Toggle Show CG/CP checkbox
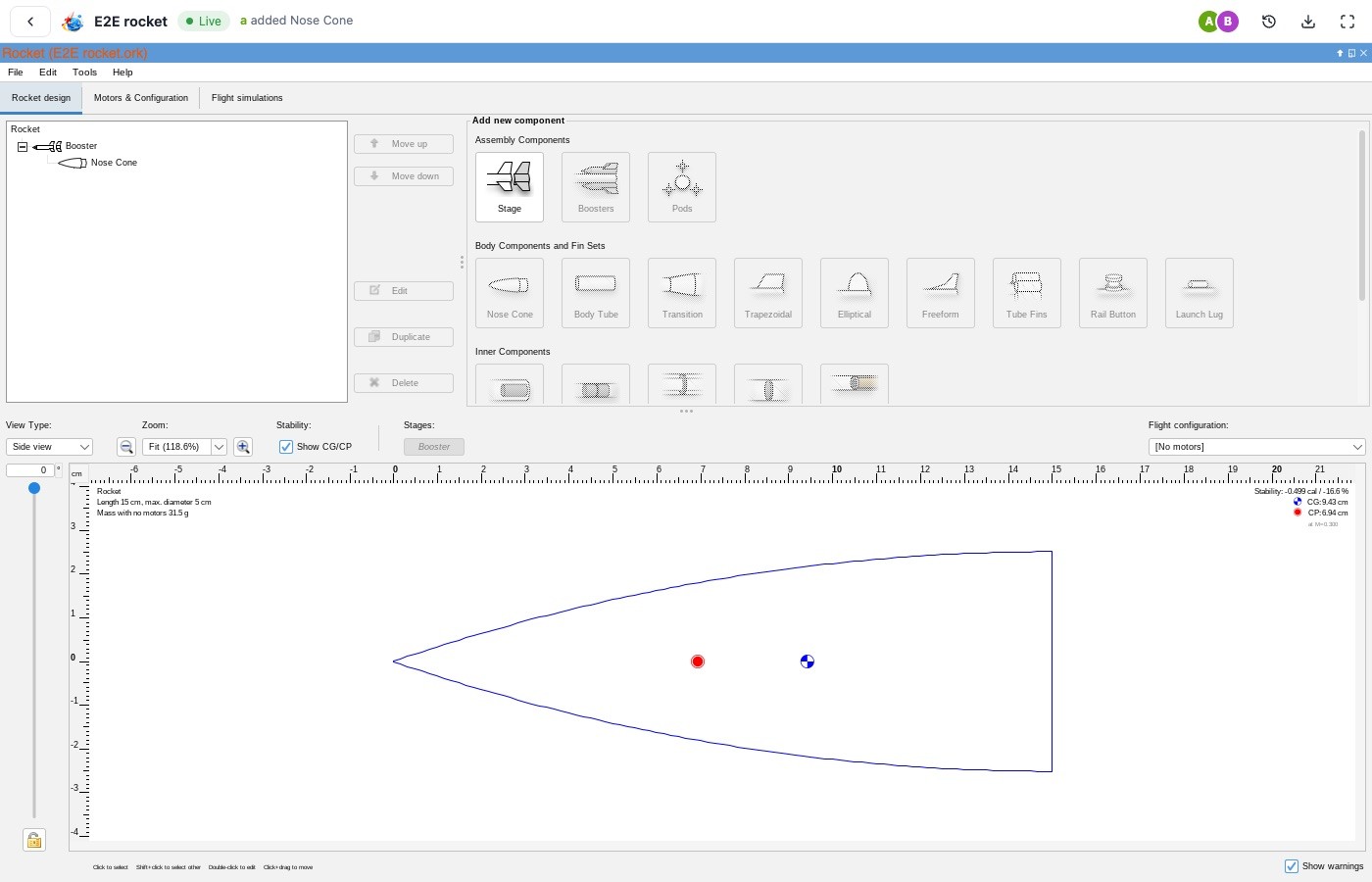1372x882 pixels. (x=286, y=447)
